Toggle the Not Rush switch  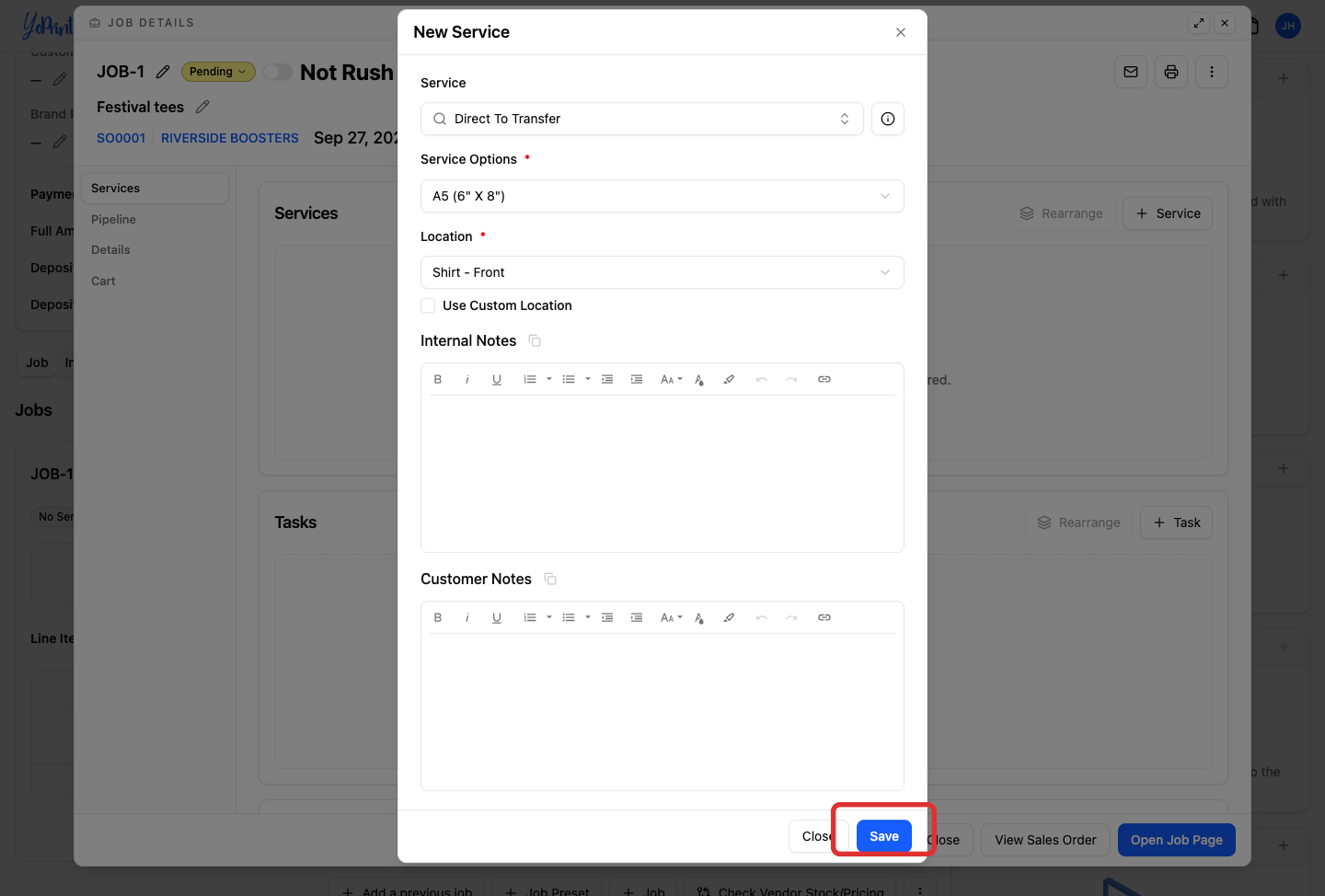click(278, 72)
